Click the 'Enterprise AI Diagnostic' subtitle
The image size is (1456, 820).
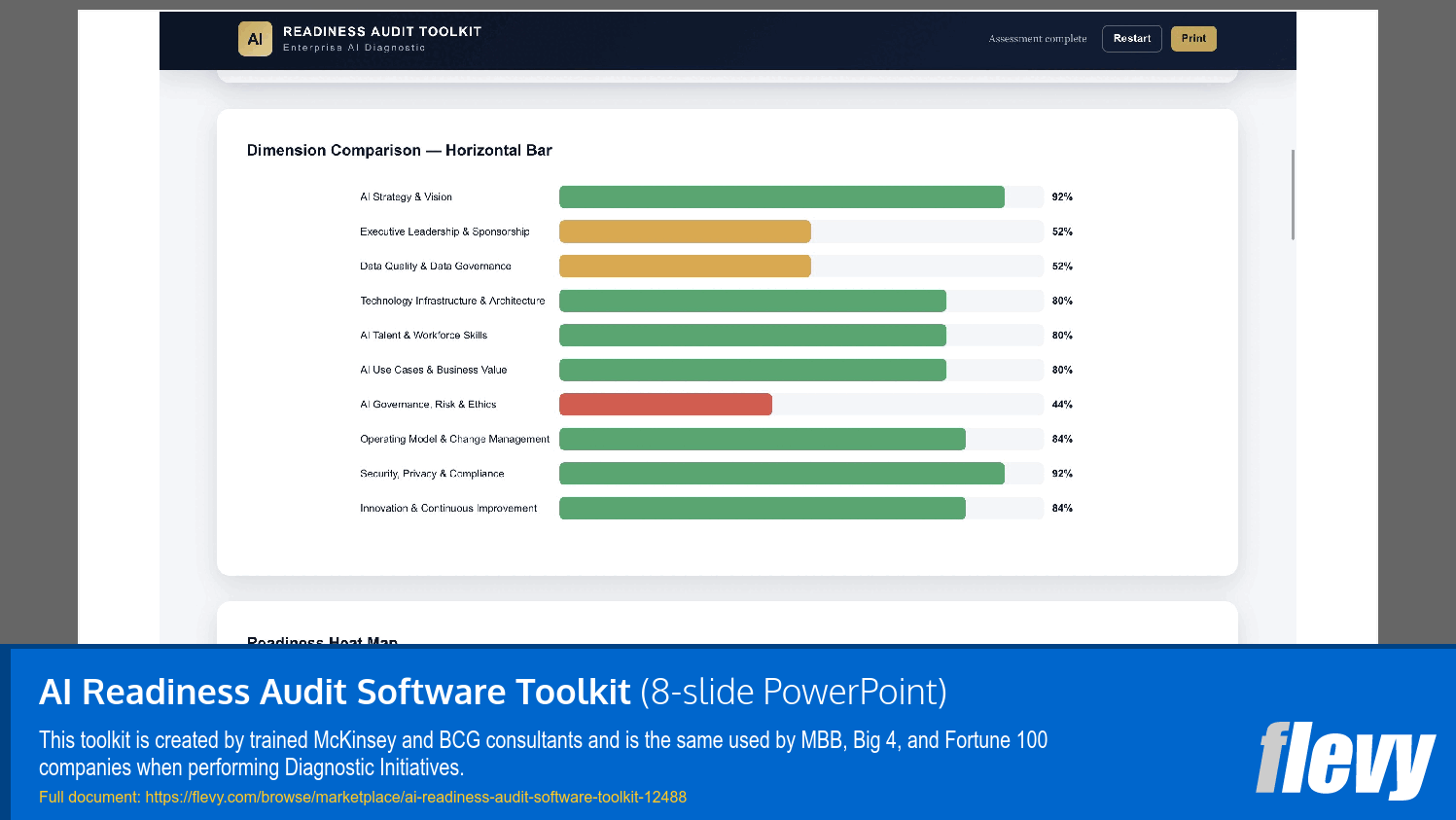[354, 48]
